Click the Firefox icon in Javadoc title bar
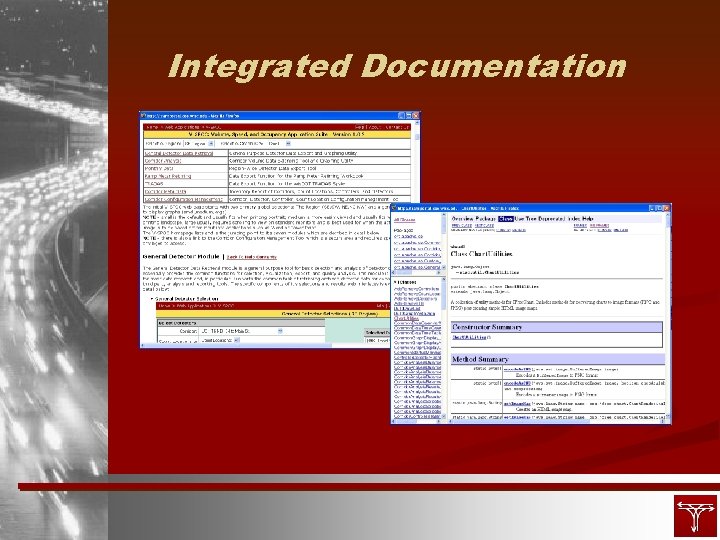The height and width of the screenshot is (540, 720). click(x=395, y=208)
